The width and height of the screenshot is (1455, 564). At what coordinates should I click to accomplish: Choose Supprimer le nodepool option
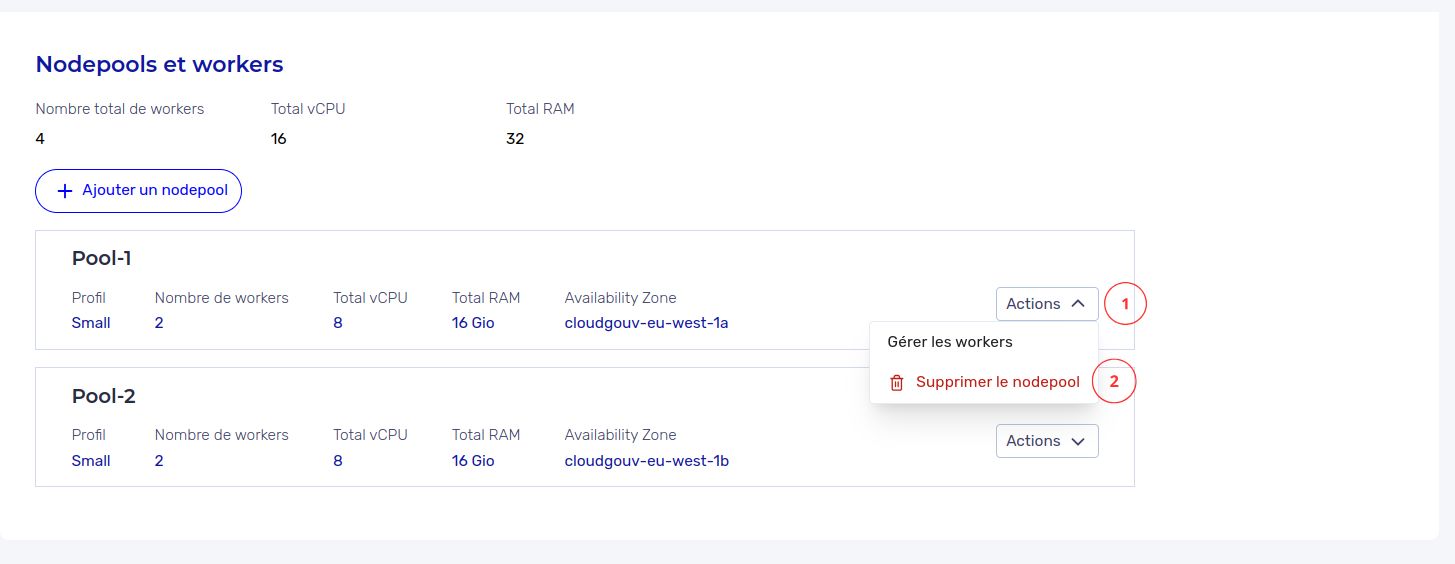tap(984, 382)
